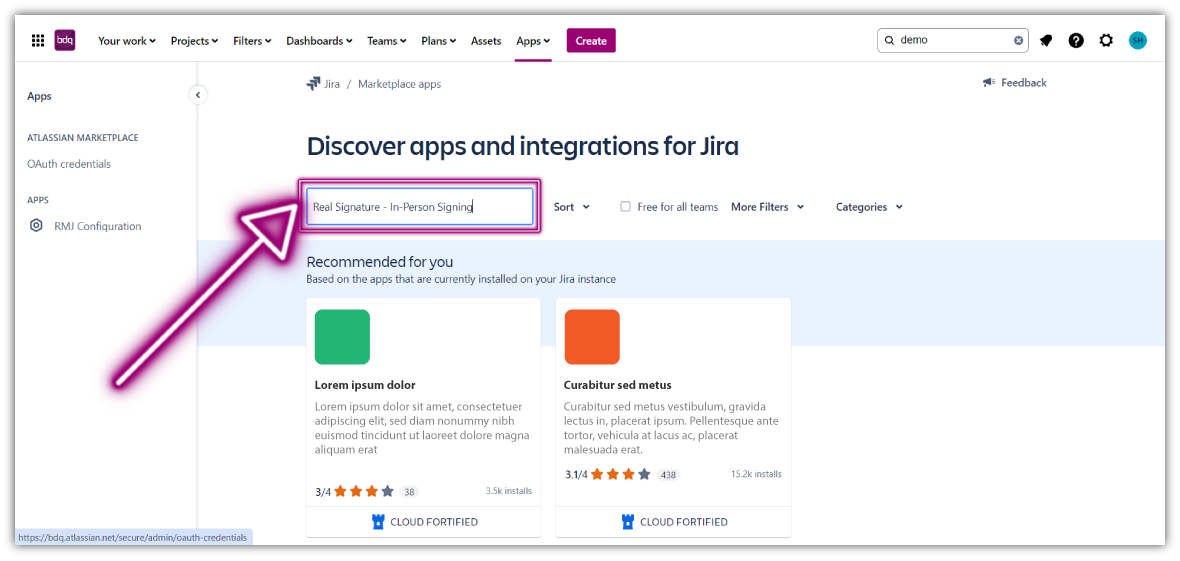Viewport: 1180px width, 561px height.
Task: Open the Filters dropdown menu
Action: [252, 41]
